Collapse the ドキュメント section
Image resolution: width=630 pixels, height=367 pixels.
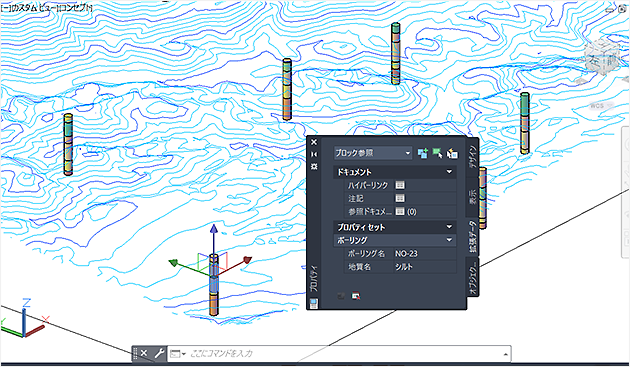(449, 172)
